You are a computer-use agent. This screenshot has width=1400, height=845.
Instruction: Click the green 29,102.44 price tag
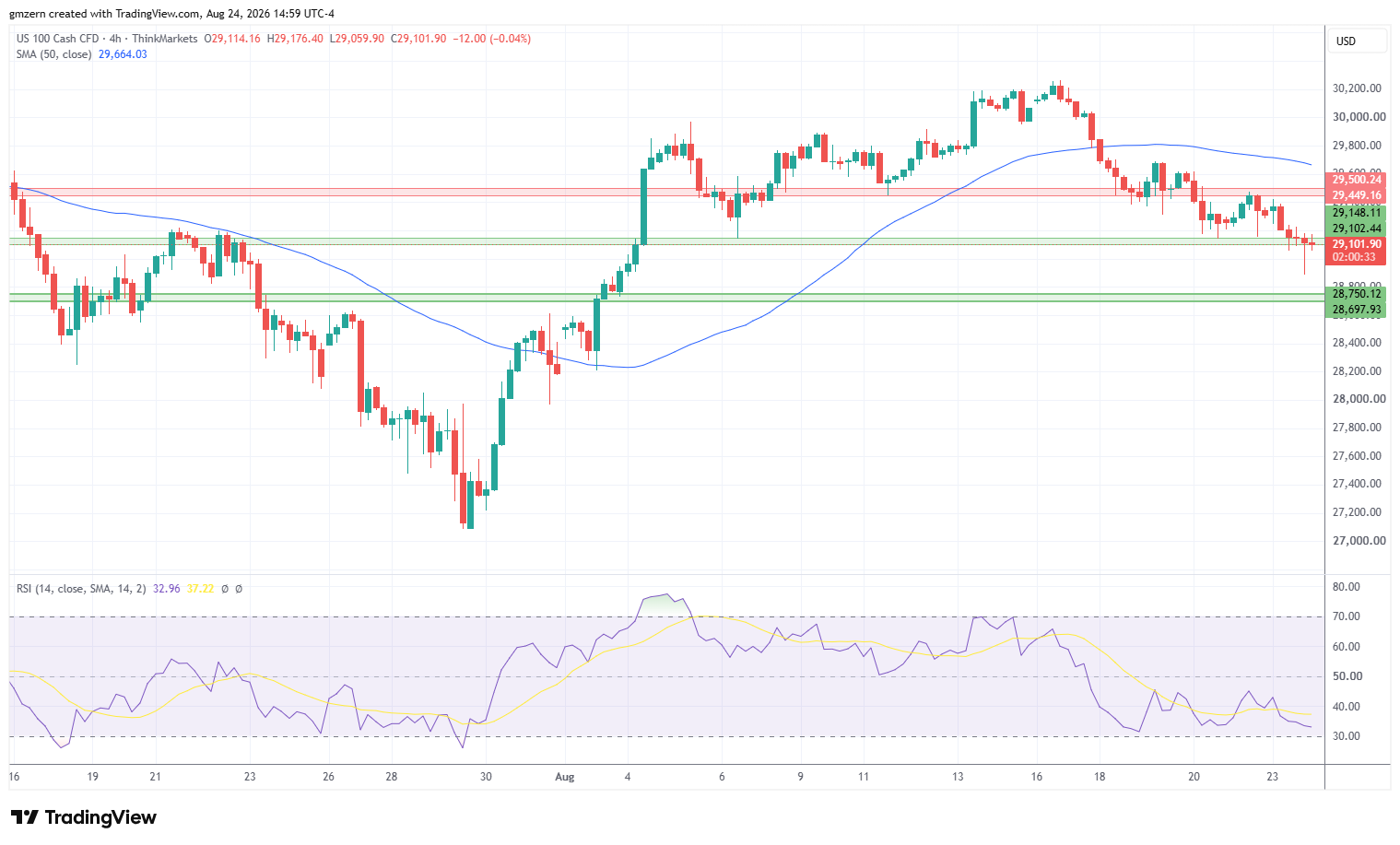[x=1356, y=229]
